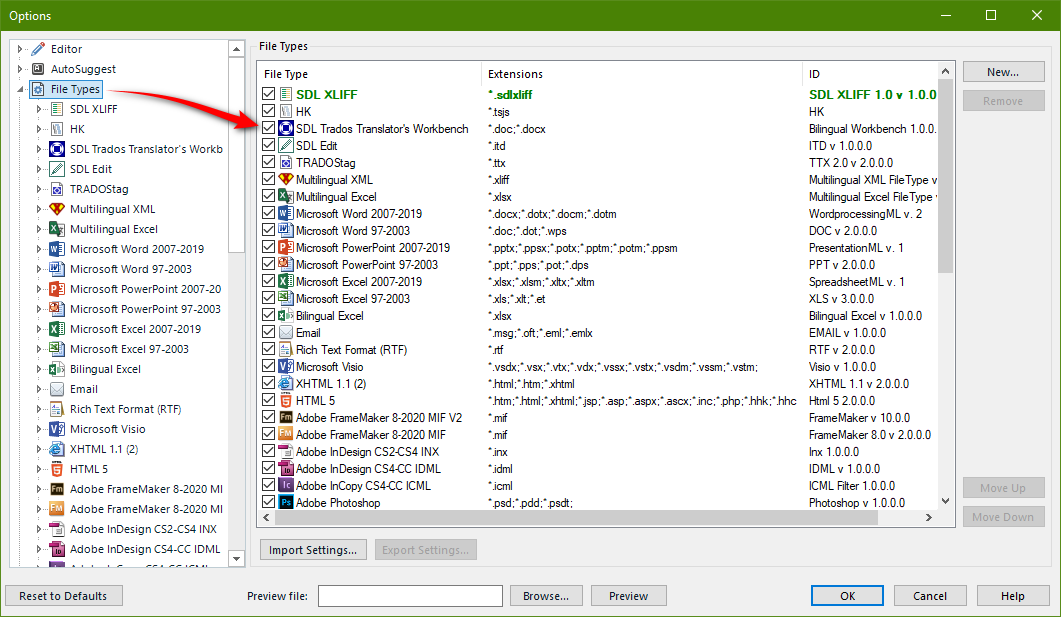Click SDL Trados Translator's Workbench icon in list
The height and width of the screenshot is (617, 1061).
286,128
